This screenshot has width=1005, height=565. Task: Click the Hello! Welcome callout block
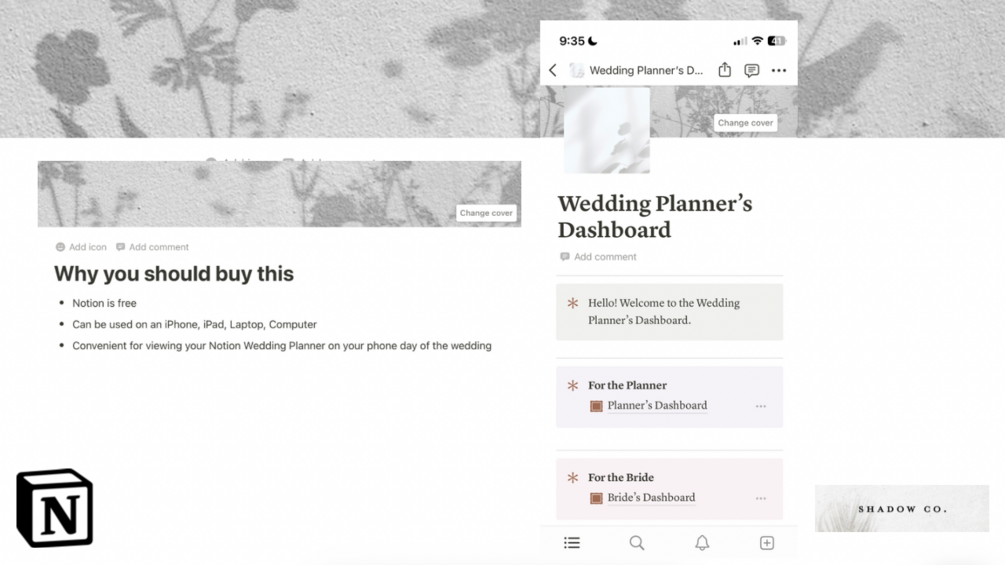click(669, 312)
